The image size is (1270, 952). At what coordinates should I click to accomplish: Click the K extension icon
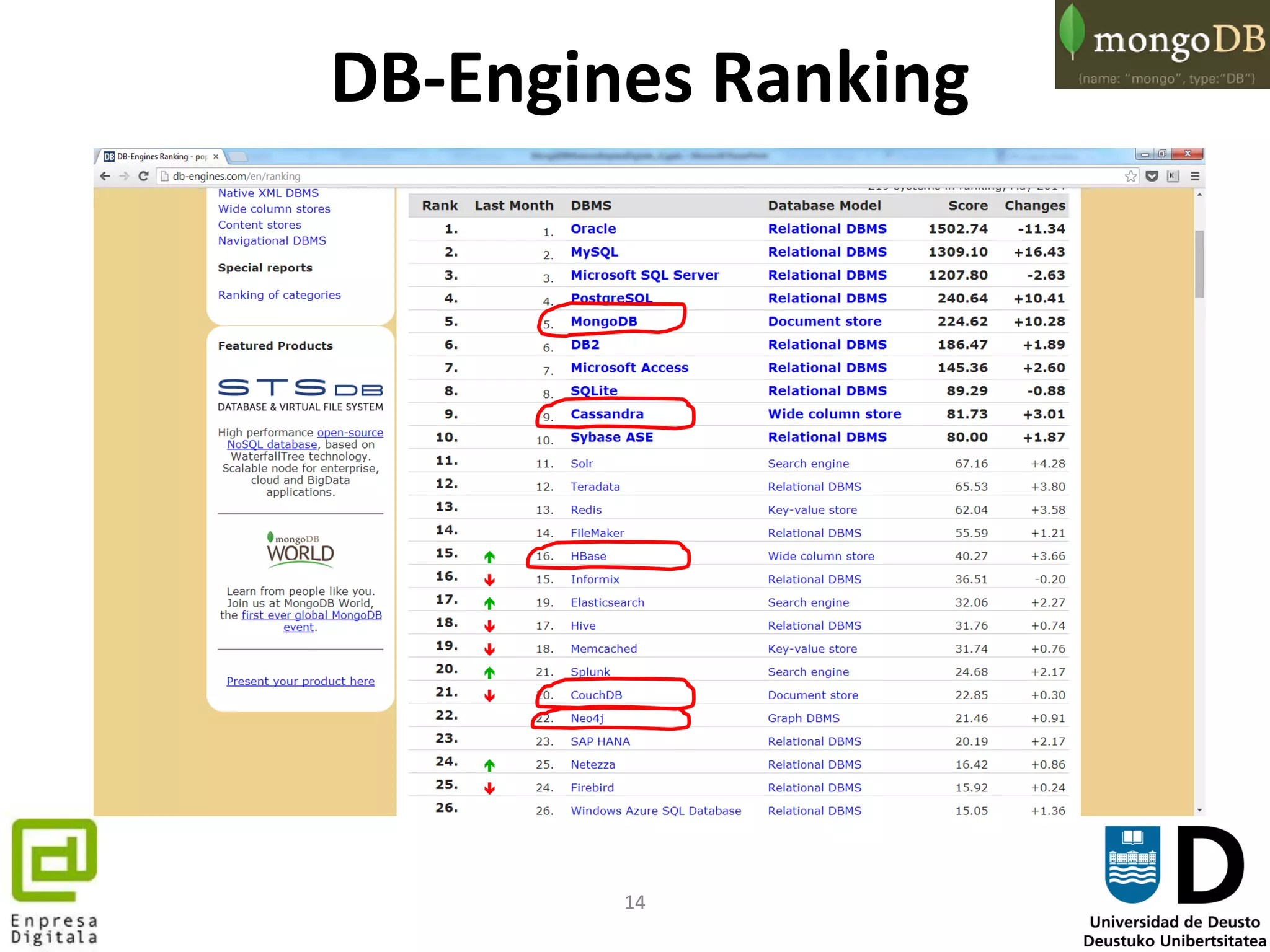coord(1173,176)
